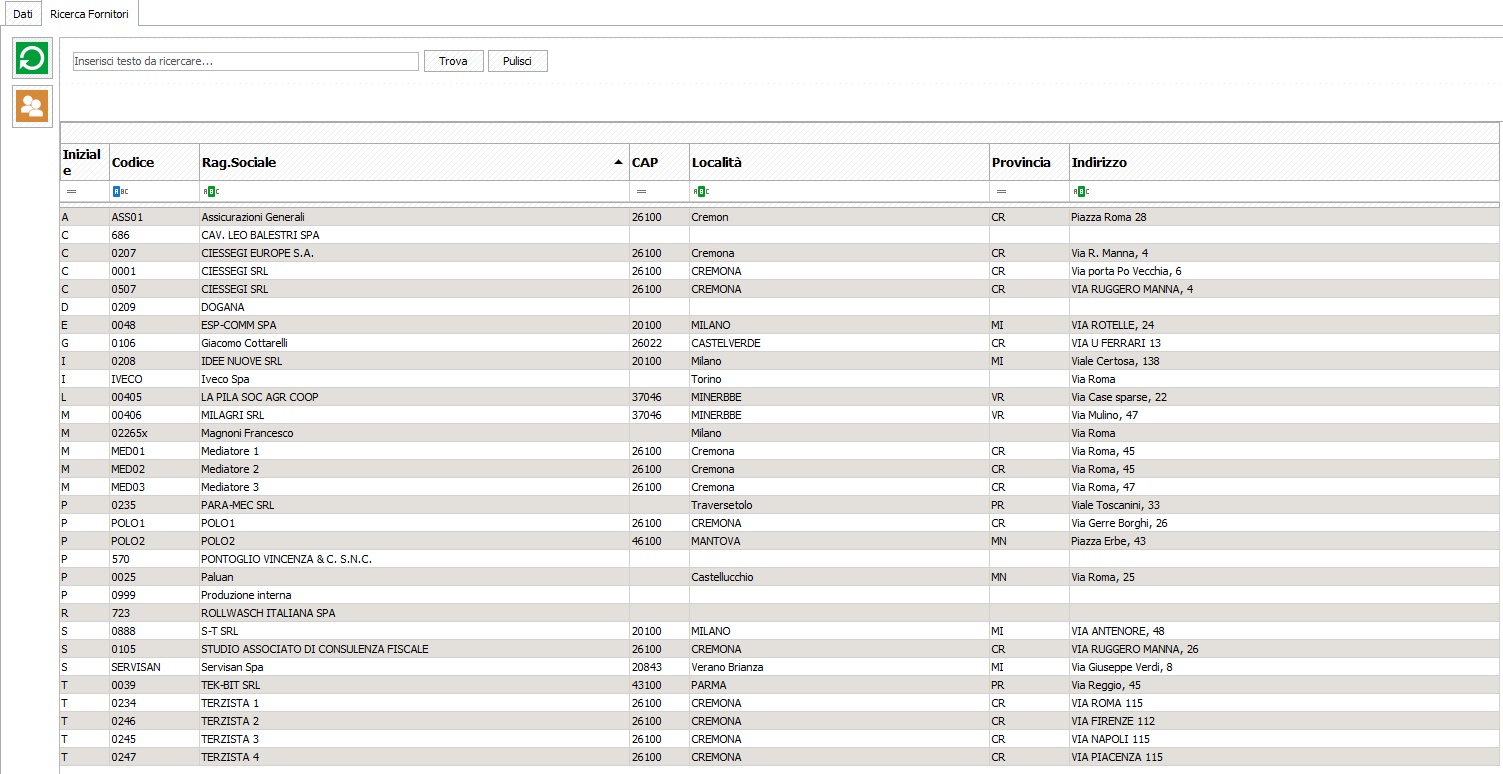Click the sort arrow in Rag.Sociale header
The height and width of the screenshot is (774, 1503).
point(617,162)
